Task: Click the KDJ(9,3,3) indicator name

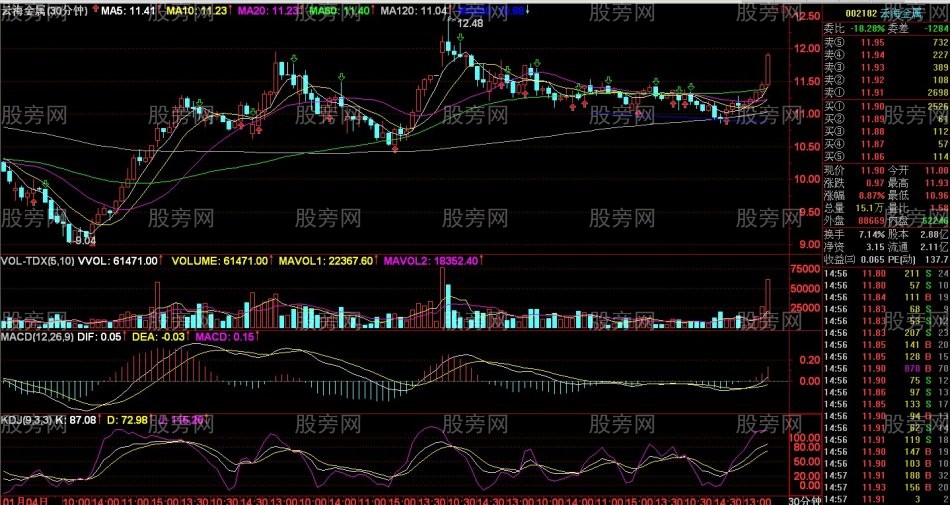Action: pos(26,420)
